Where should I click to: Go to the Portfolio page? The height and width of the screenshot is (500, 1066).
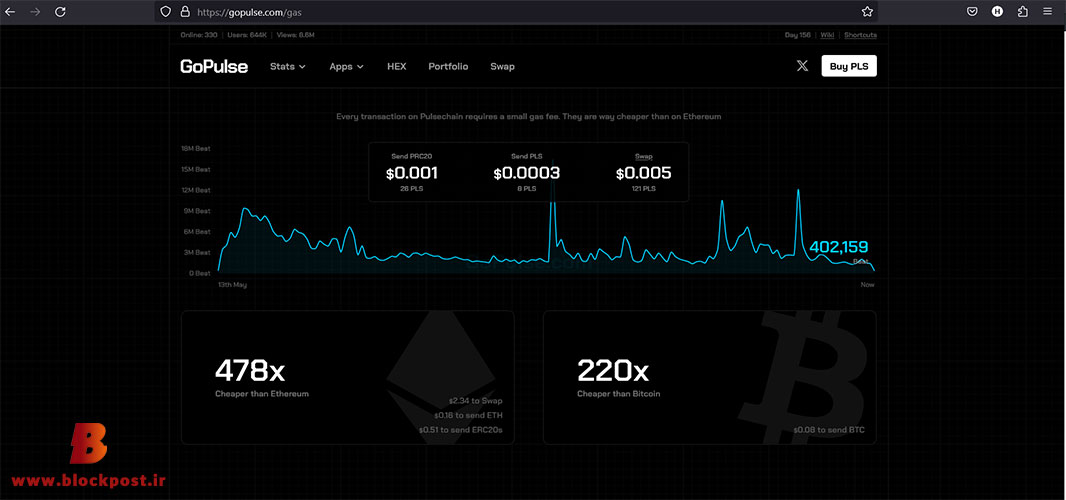448,67
